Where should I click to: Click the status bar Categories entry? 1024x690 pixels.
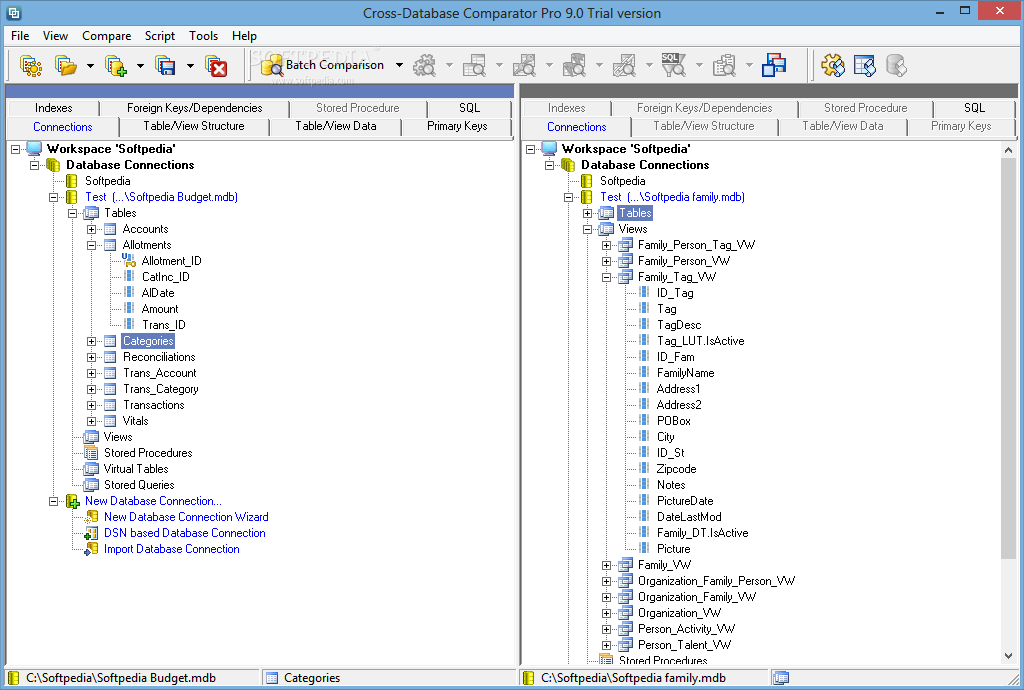(312, 678)
